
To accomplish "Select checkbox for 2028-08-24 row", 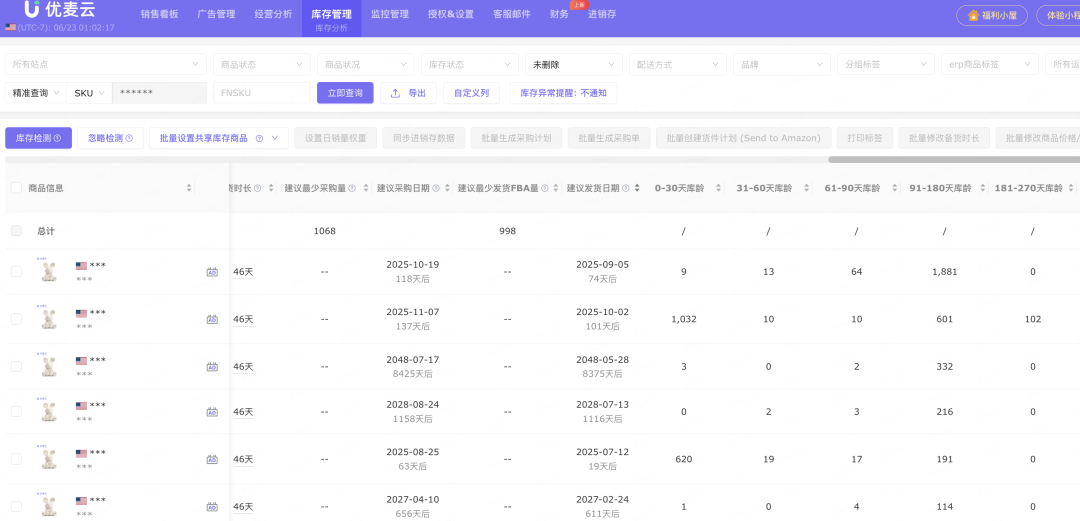I will click(17, 411).
